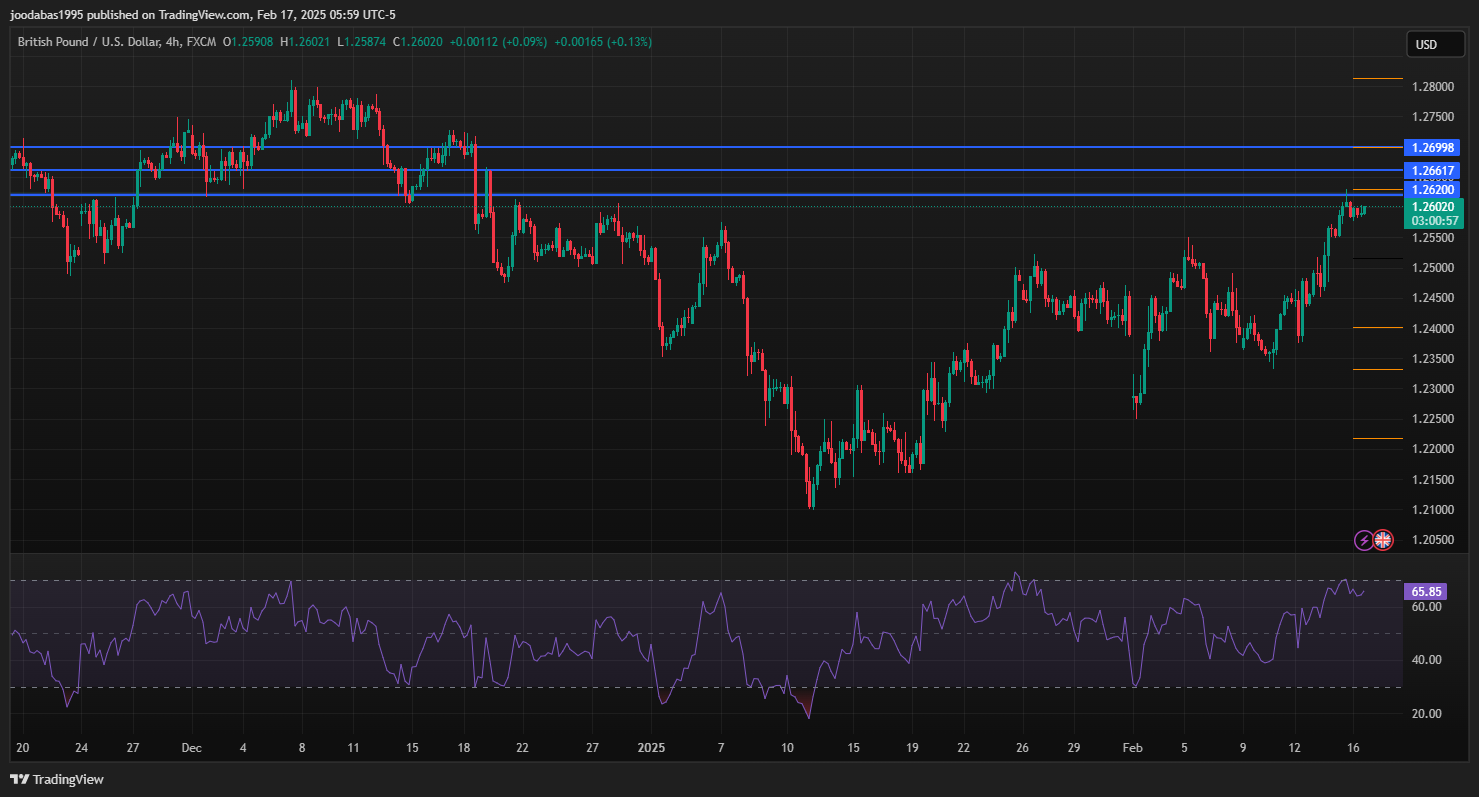Click the low value L1.25874
The height and width of the screenshot is (797, 1479).
click(362, 42)
